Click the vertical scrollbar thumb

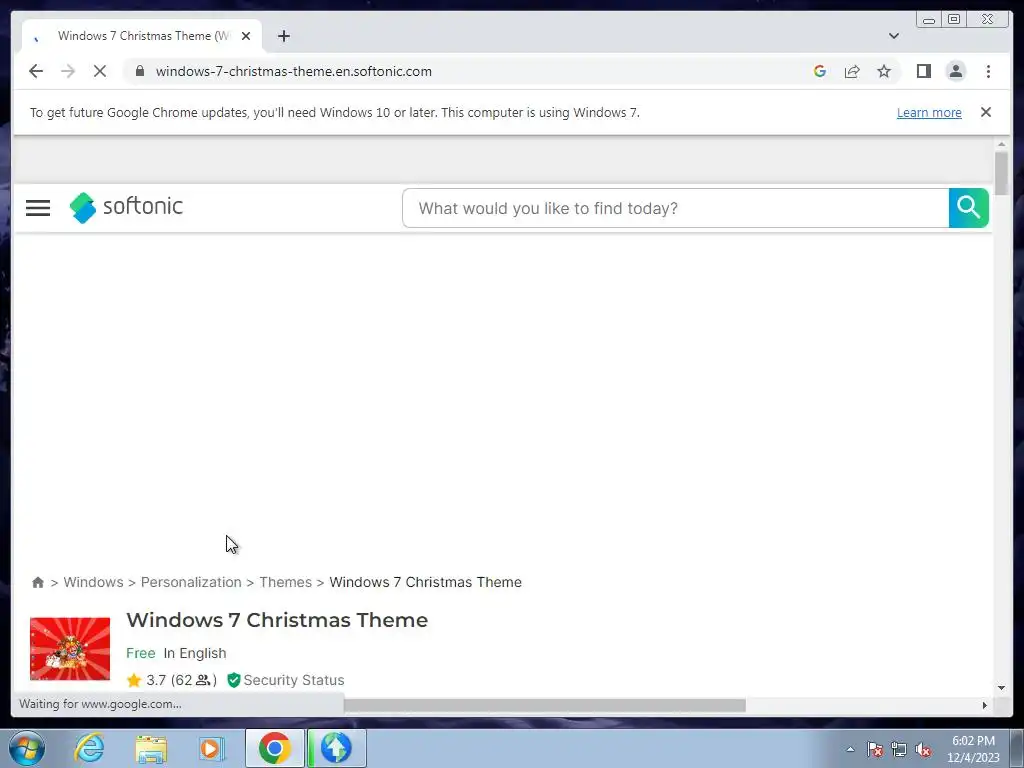[x=1001, y=172]
